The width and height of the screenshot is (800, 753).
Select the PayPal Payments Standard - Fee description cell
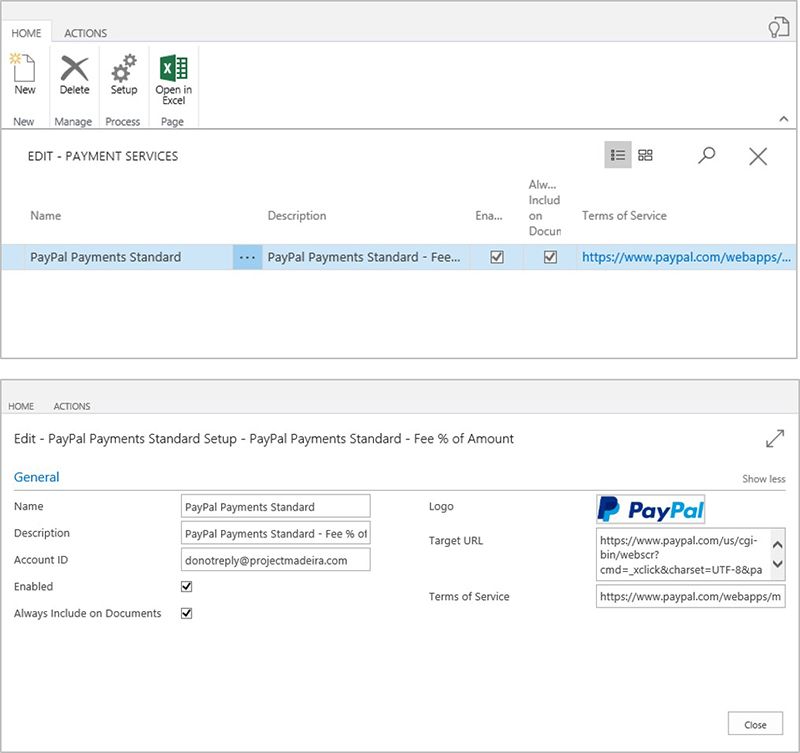[x=364, y=257]
